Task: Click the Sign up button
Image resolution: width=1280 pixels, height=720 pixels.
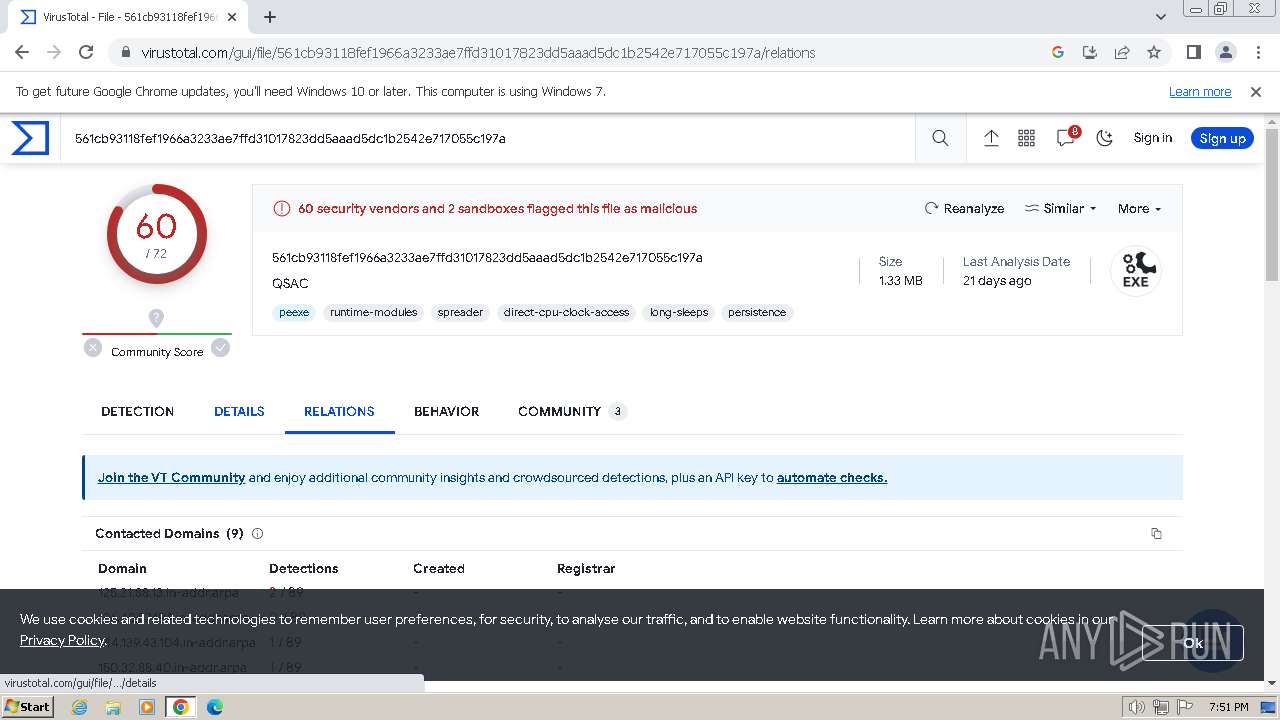Action: click(x=1222, y=138)
